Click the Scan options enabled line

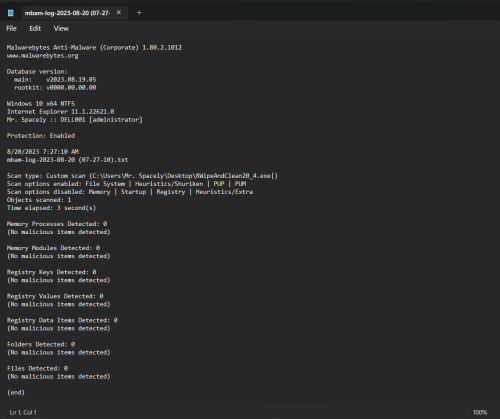click(x=126, y=184)
